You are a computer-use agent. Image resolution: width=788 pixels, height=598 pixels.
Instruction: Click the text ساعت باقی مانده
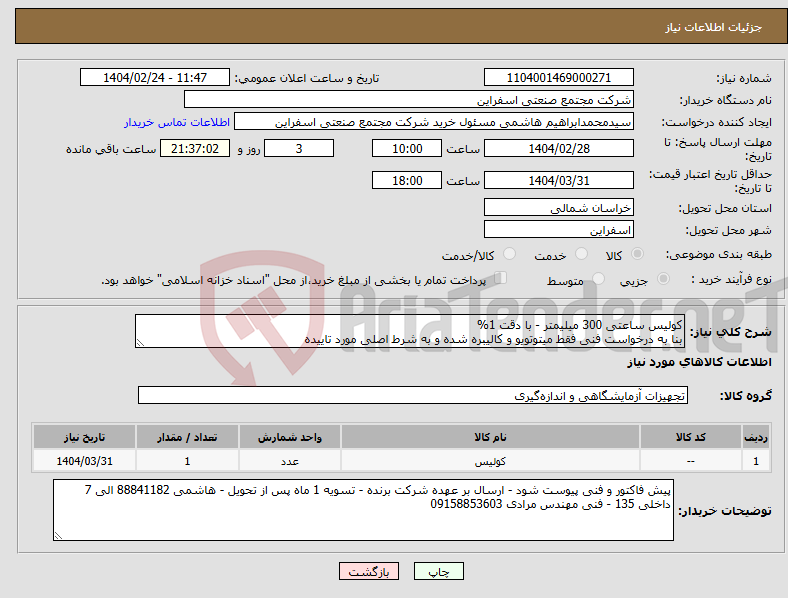pyautogui.click(x=111, y=149)
